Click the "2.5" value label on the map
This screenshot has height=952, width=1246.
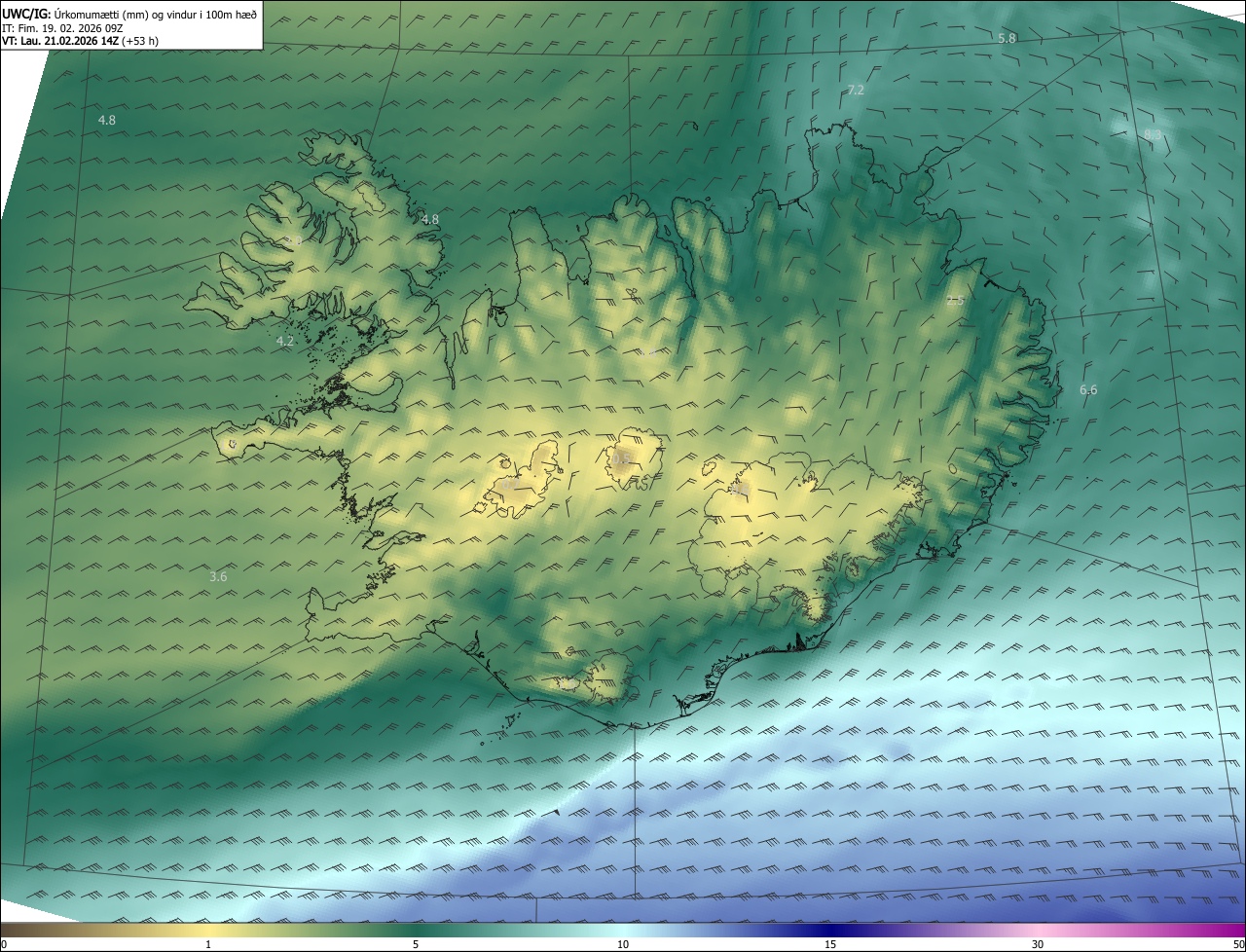click(955, 301)
